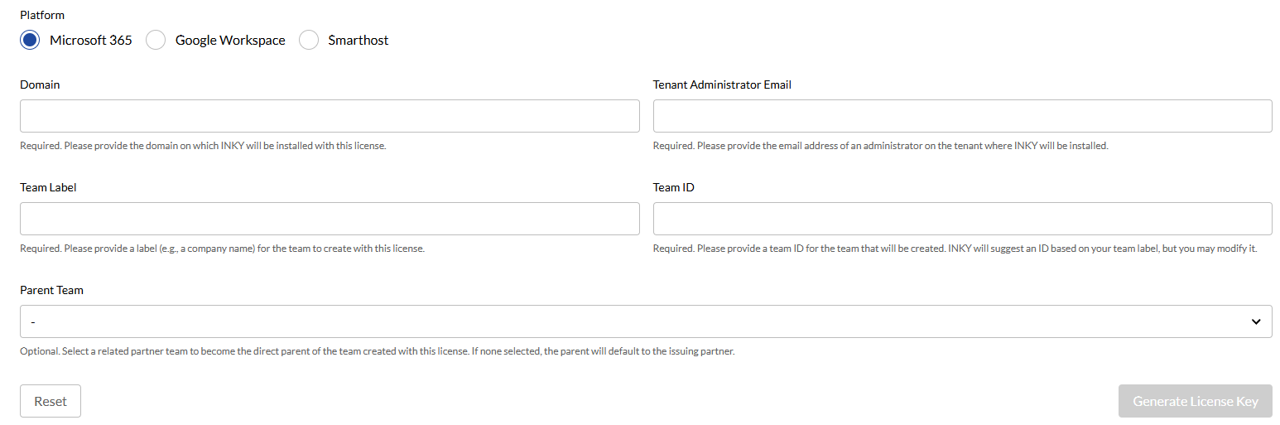Click the Domain input field
This screenshot has height=425, width=1280.
click(x=329, y=116)
